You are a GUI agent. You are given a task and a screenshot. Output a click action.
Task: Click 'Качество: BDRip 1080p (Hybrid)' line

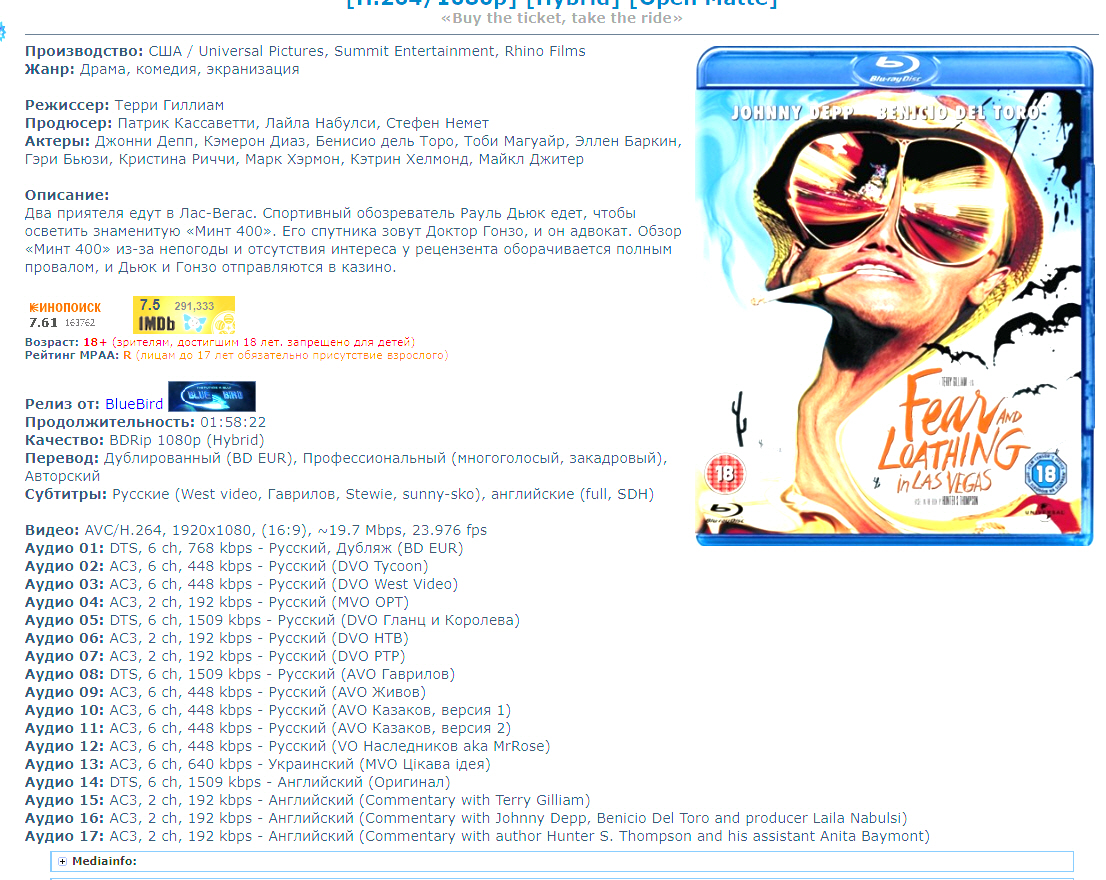145,440
